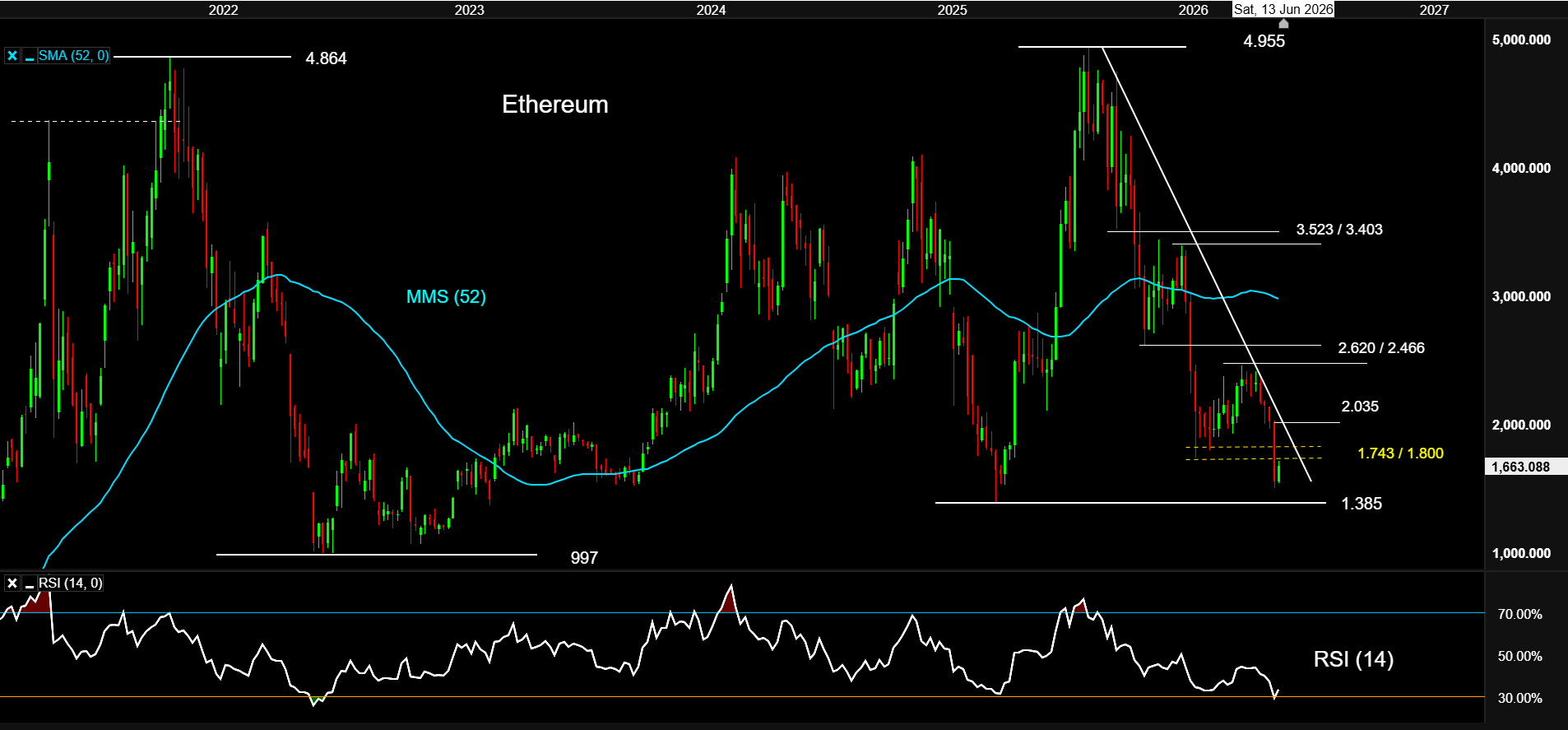The height and width of the screenshot is (730, 1568).
Task: Click the 4,000.000 price axis label
Action: 1521,168
